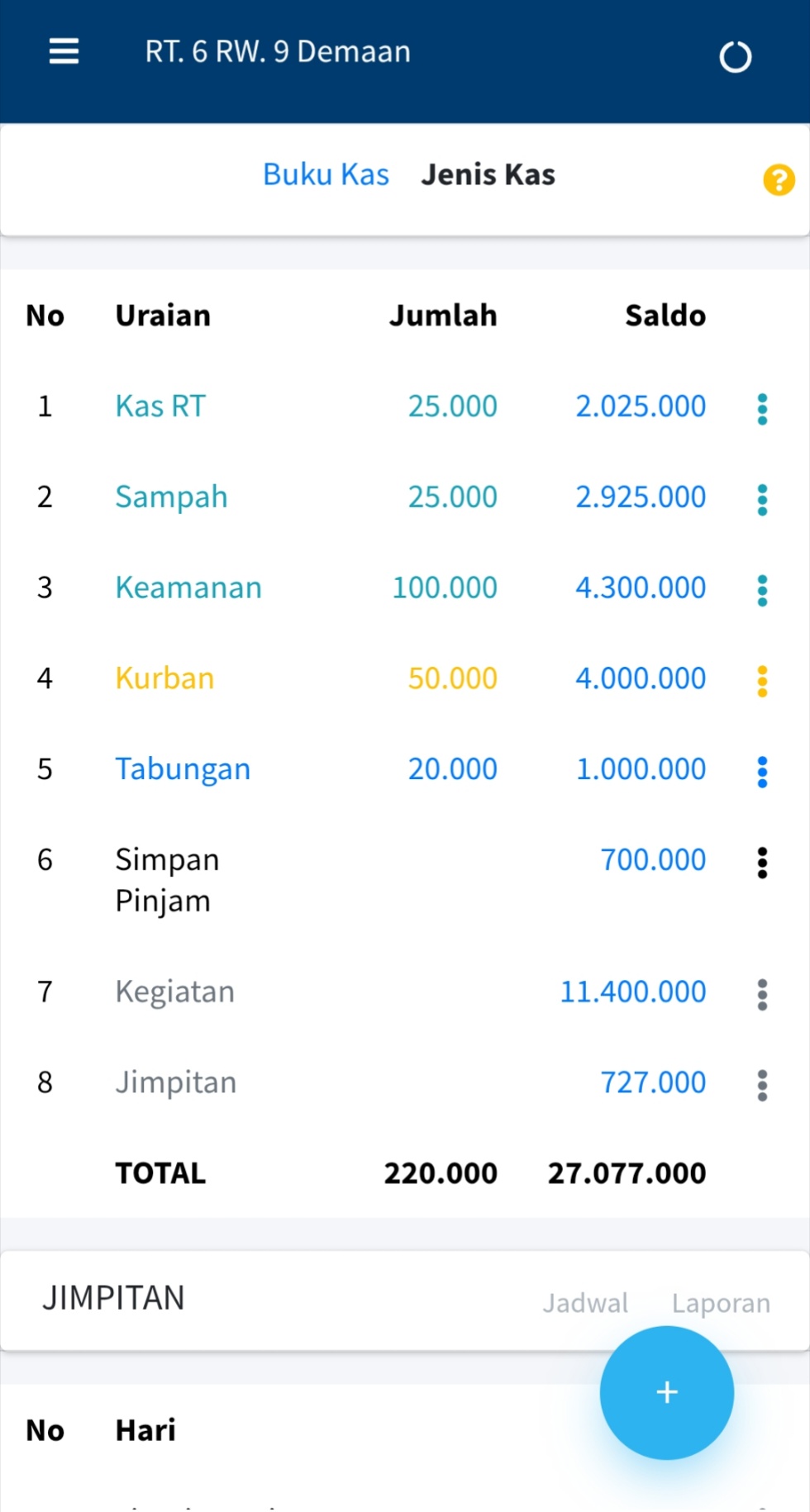Open the hamburger navigation menu

(x=64, y=51)
